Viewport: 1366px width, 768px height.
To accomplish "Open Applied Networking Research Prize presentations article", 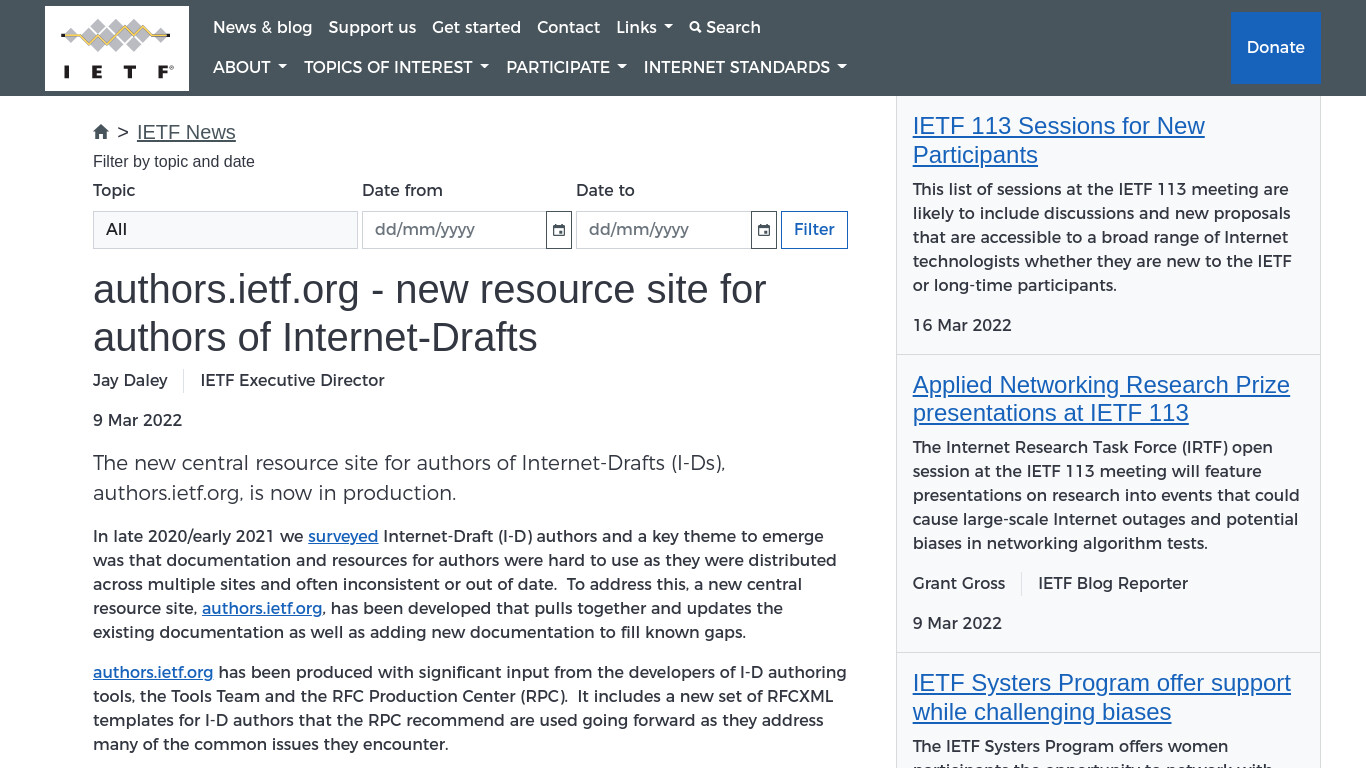I will pyautogui.click(x=1101, y=399).
